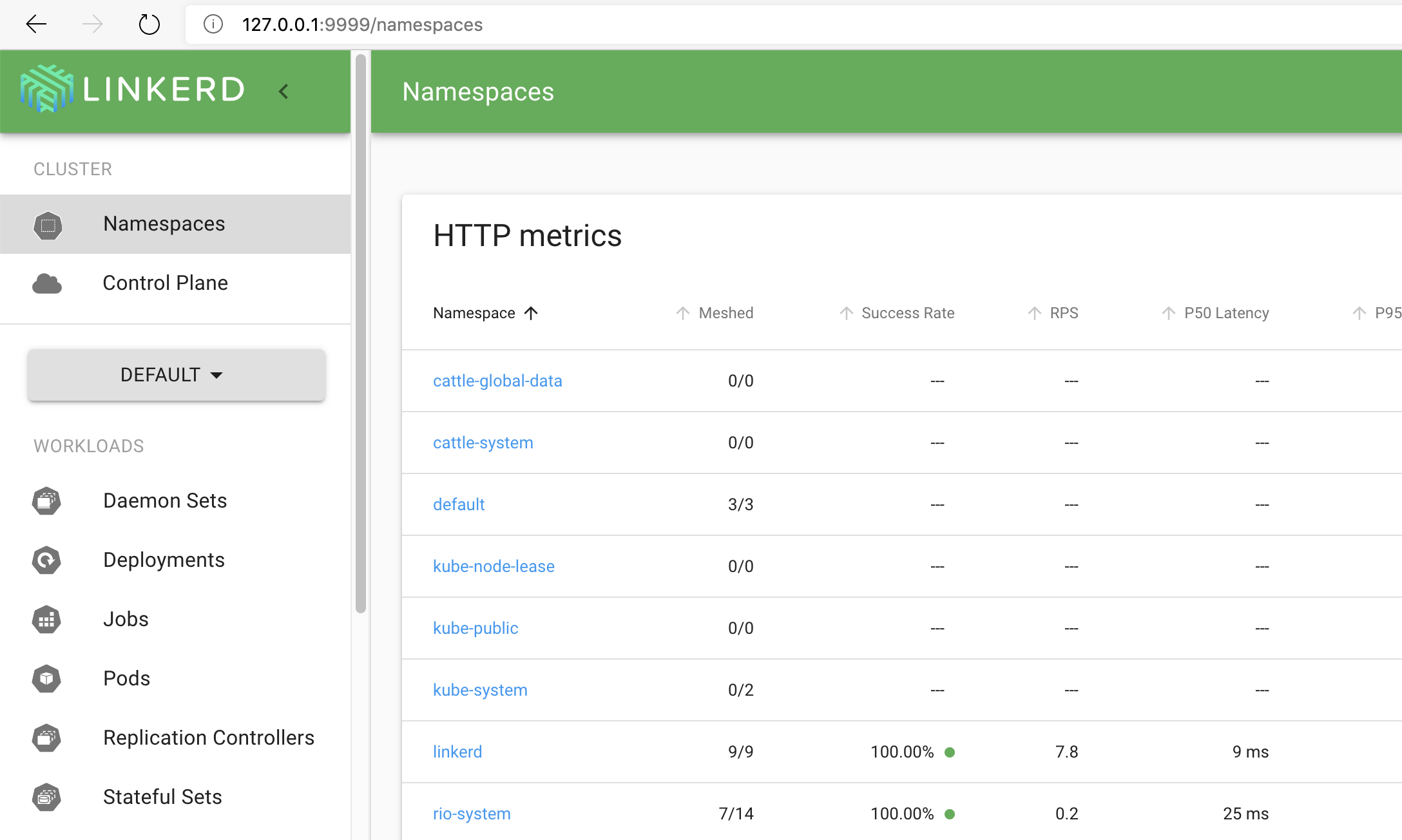This screenshot has width=1402, height=840.
Task: Open Replication Controllers page
Action: coord(175,738)
